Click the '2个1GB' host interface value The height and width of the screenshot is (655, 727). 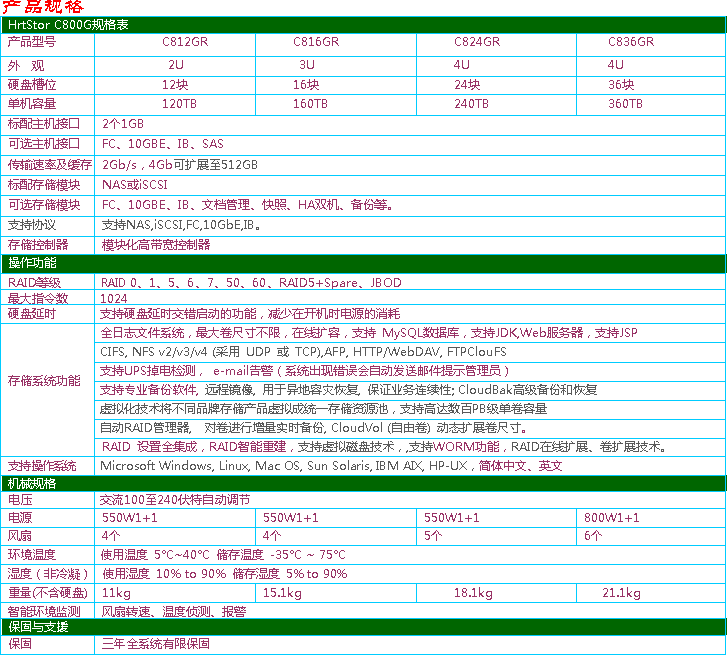[x=123, y=124]
